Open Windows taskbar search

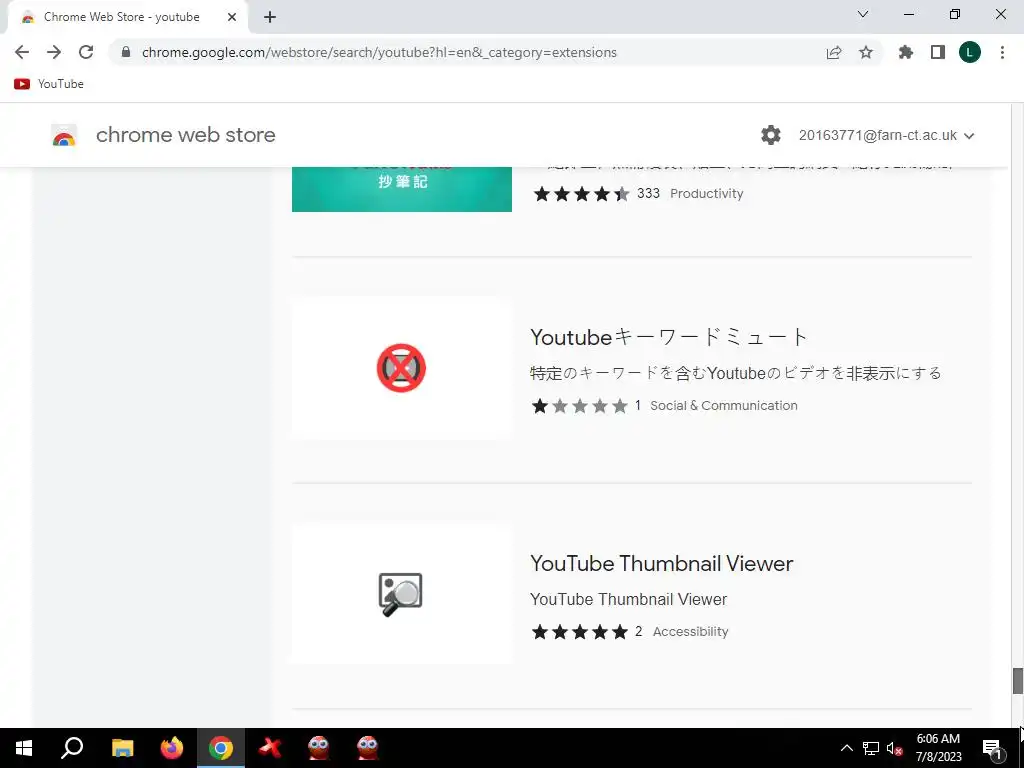(72, 748)
